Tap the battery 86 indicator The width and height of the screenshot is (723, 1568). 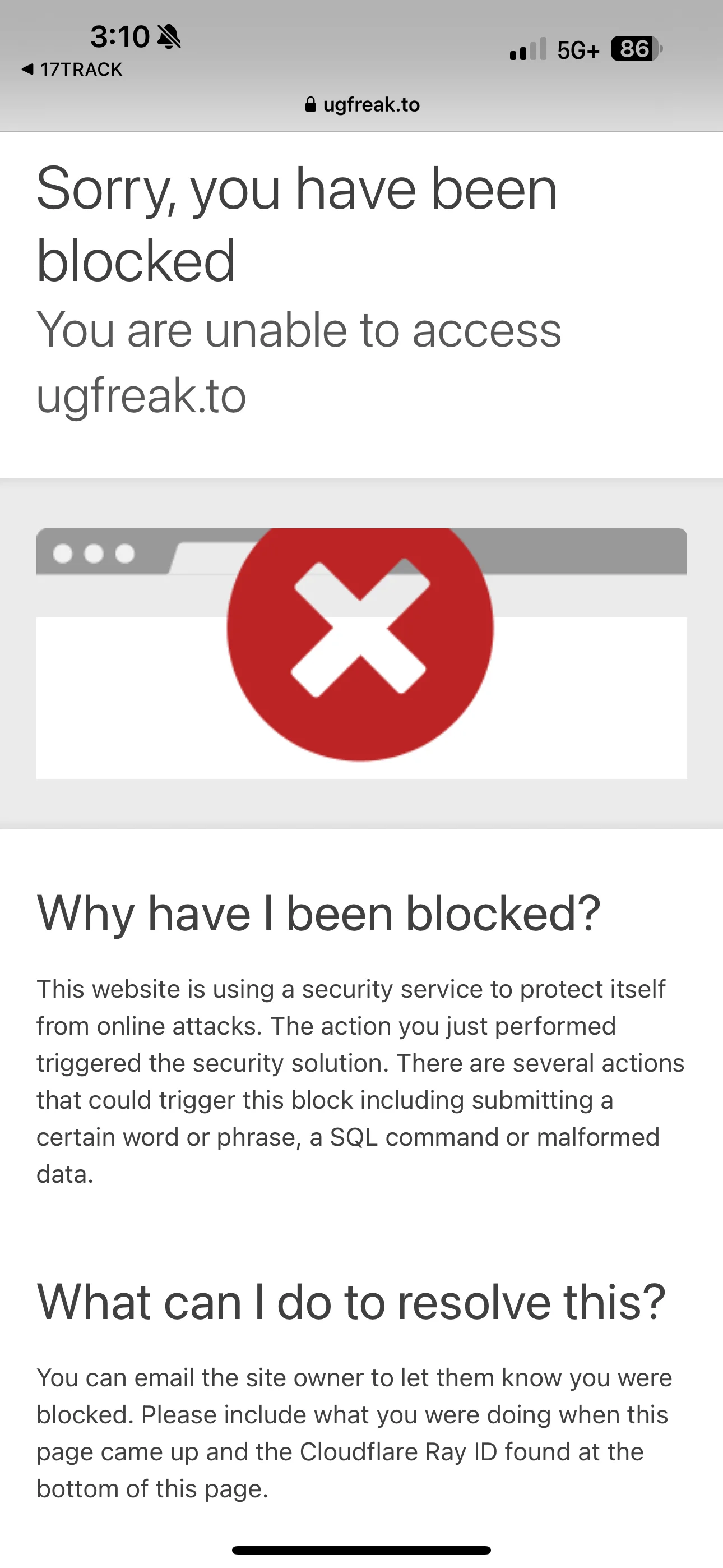tap(637, 49)
